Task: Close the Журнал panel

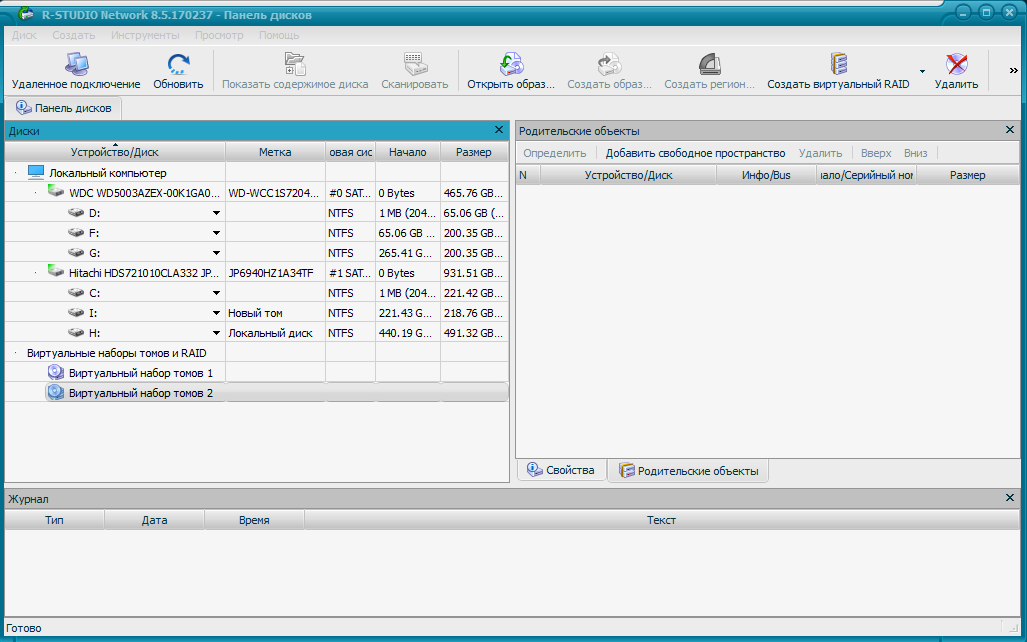Action: [x=1009, y=498]
